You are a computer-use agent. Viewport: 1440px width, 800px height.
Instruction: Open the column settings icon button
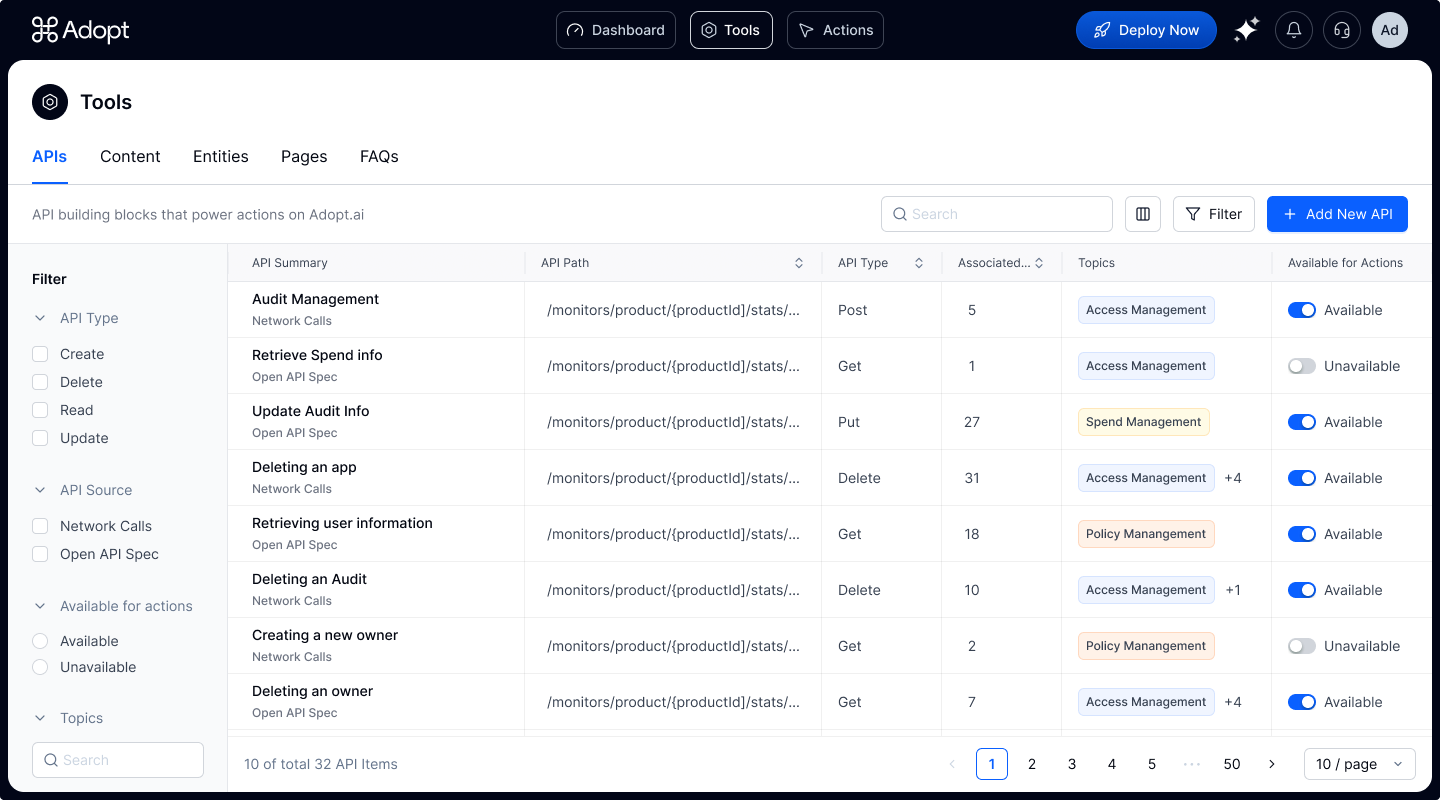click(1143, 214)
